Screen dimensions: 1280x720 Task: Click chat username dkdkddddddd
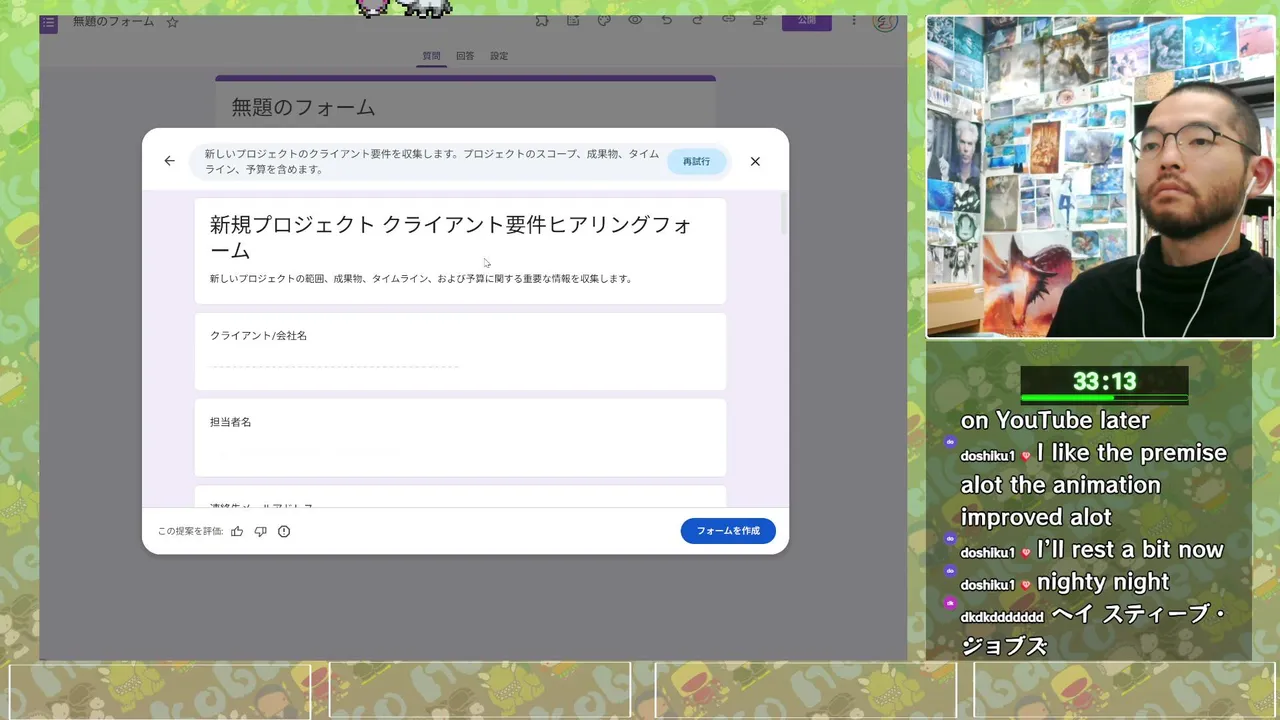(x=1002, y=617)
